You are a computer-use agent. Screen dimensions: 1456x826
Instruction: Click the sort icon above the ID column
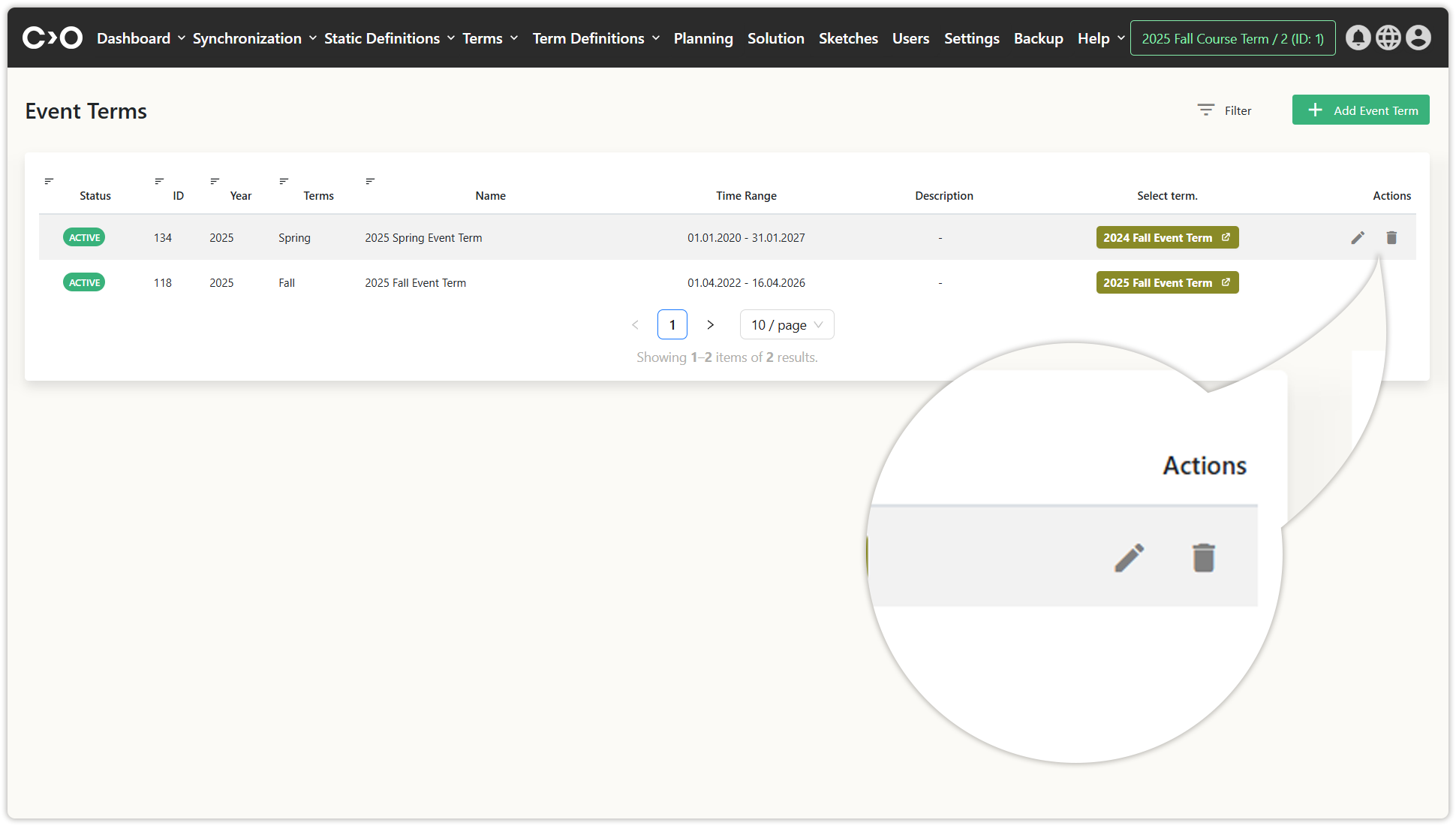(159, 181)
